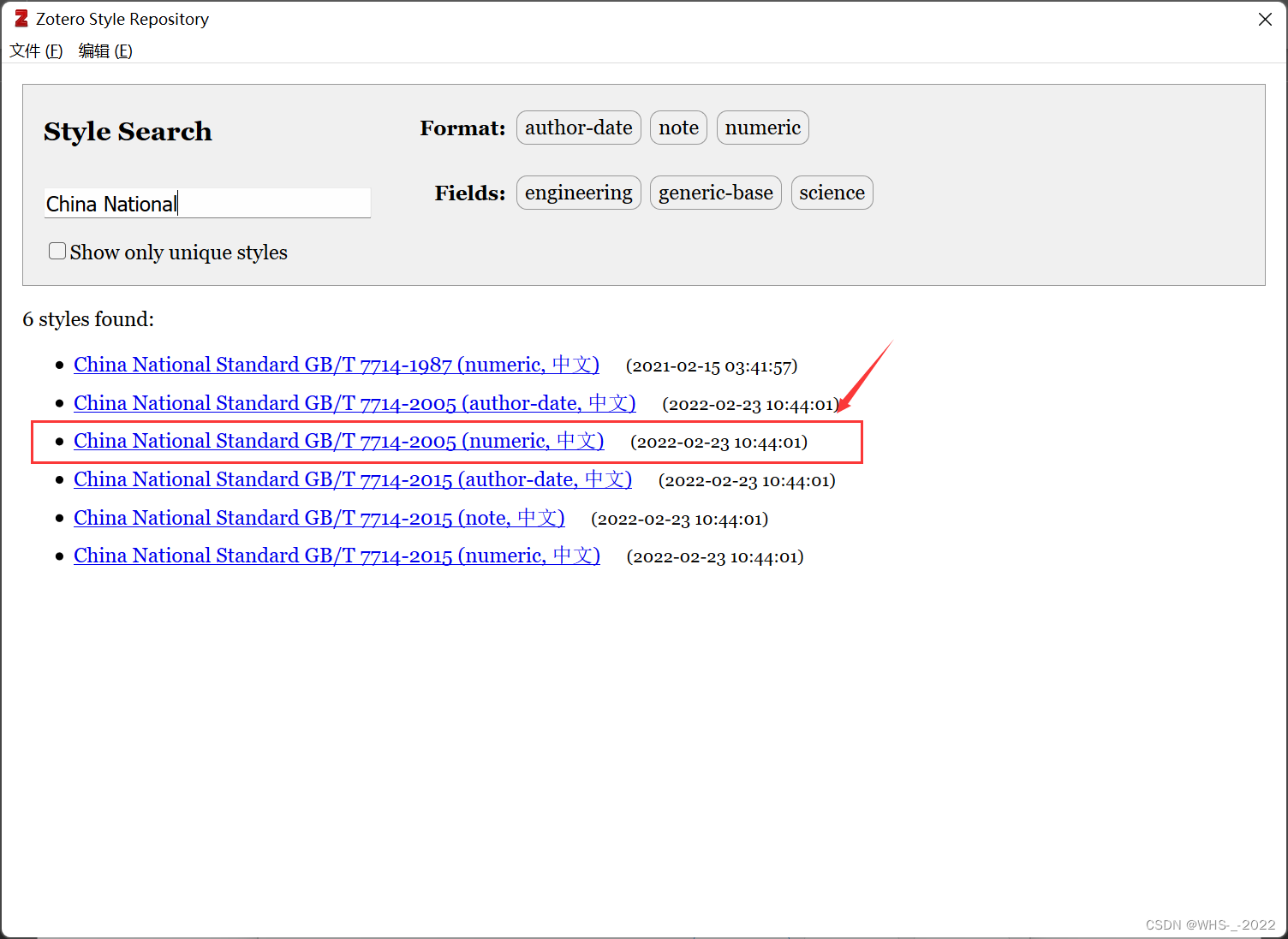Image resolution: width=1288 pixels, height=939 pixels.
Task: Filter by science field
Action: coord(832,193)
